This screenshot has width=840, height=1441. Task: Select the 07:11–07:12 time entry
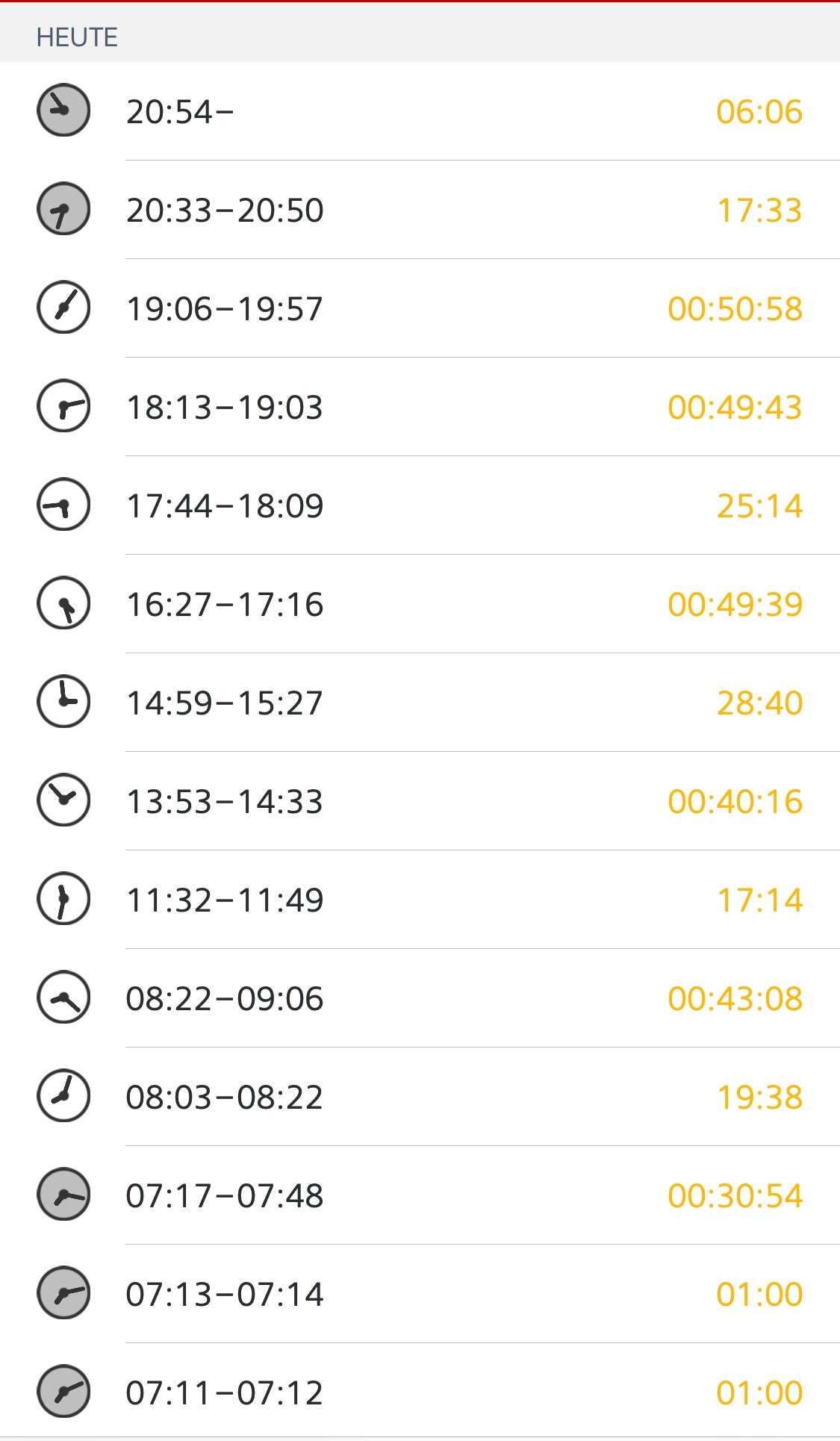coord(224,1393)
